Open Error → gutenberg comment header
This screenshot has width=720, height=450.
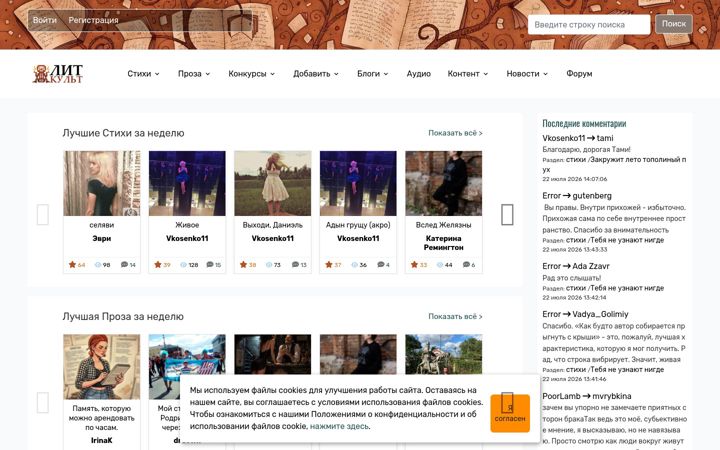point(577,196)
